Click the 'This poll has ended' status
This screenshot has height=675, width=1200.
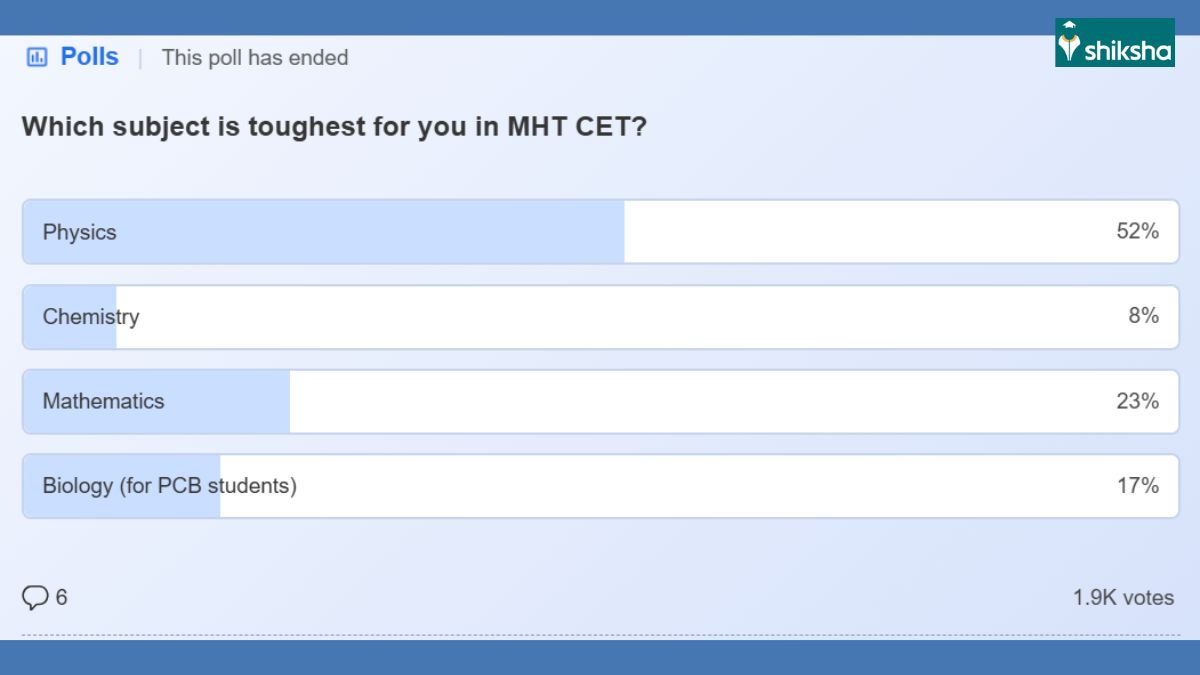[255, 58]
